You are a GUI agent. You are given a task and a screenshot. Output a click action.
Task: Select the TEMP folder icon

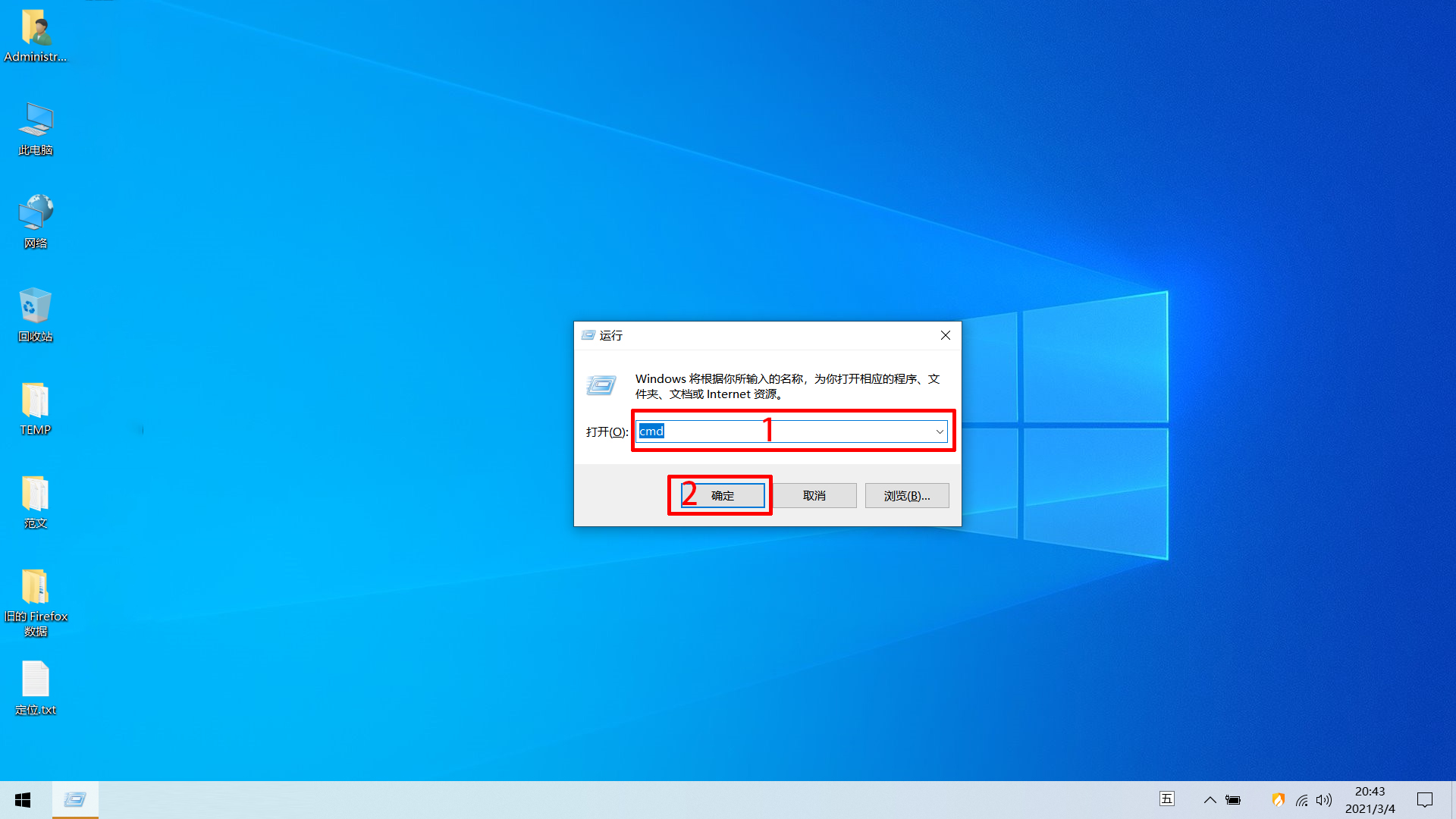click(35, 409)
